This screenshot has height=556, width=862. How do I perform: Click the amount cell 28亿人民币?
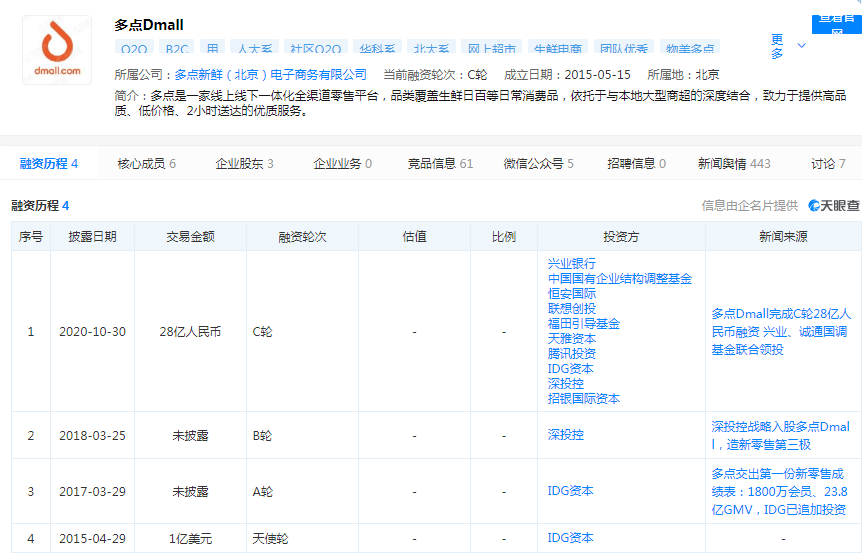point(190,332)
